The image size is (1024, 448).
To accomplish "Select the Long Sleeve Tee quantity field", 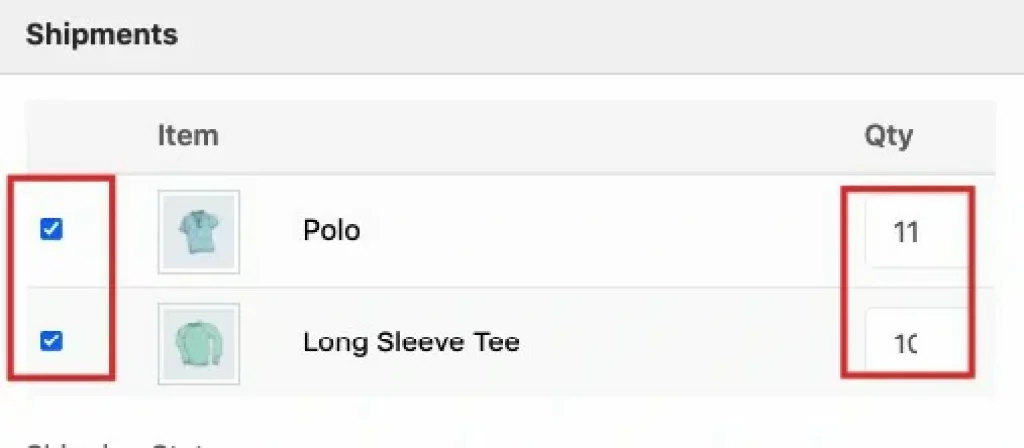I will [917, 341].
